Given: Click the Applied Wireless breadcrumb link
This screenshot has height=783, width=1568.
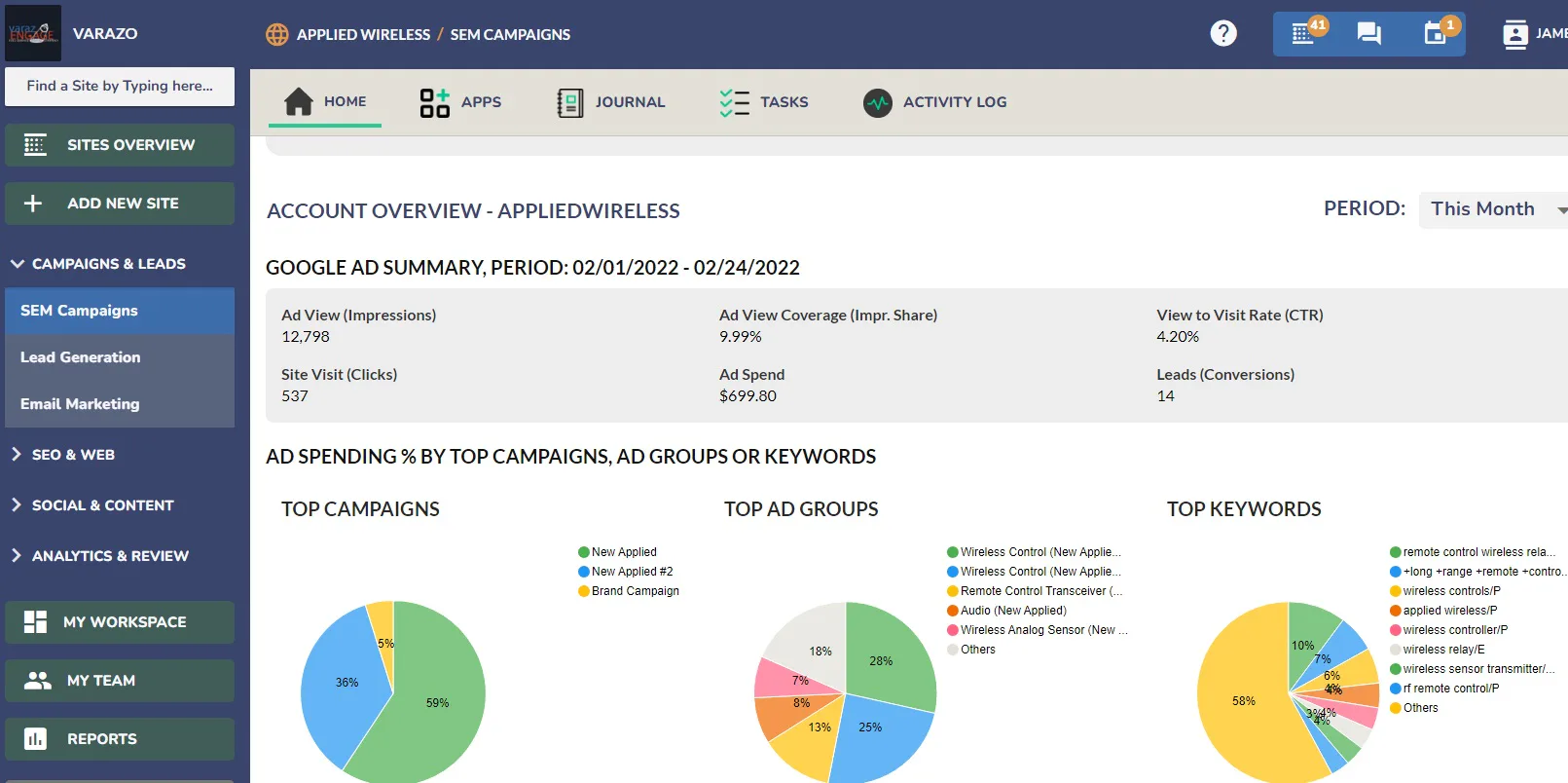Looking at the screenshot, I should (x=363, y=34).
